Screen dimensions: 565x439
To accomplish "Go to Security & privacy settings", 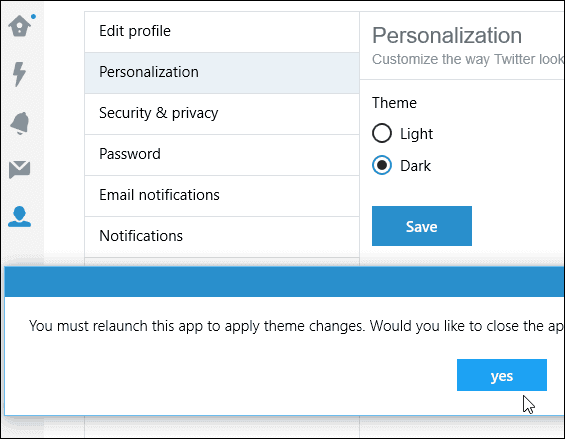I will coord(222,114).
